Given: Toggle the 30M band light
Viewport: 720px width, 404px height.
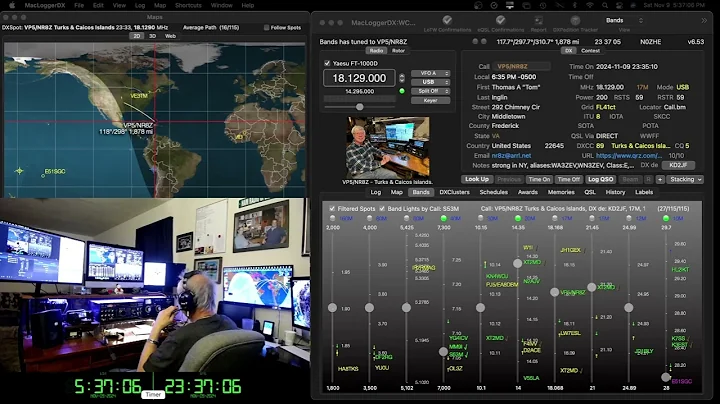Looking at the screenshot, I should click(x=480, y=219).
